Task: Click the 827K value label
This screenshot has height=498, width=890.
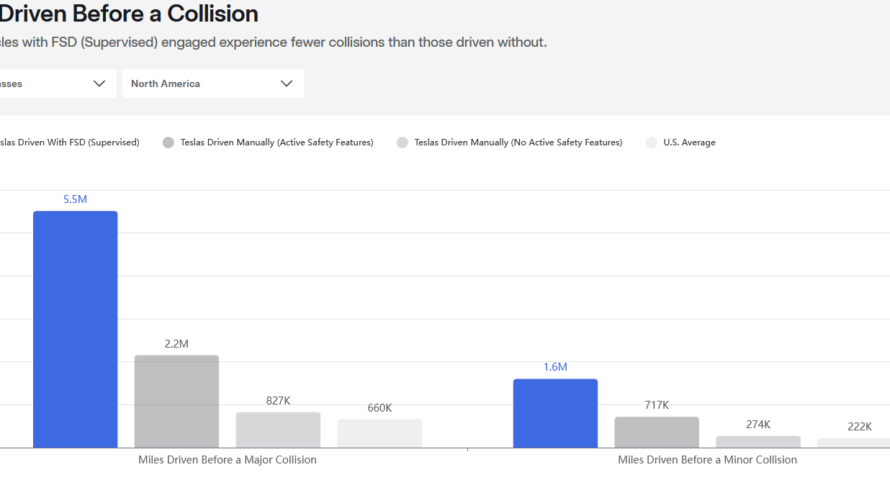Action: pyautogui.click(x=278, y=400)
